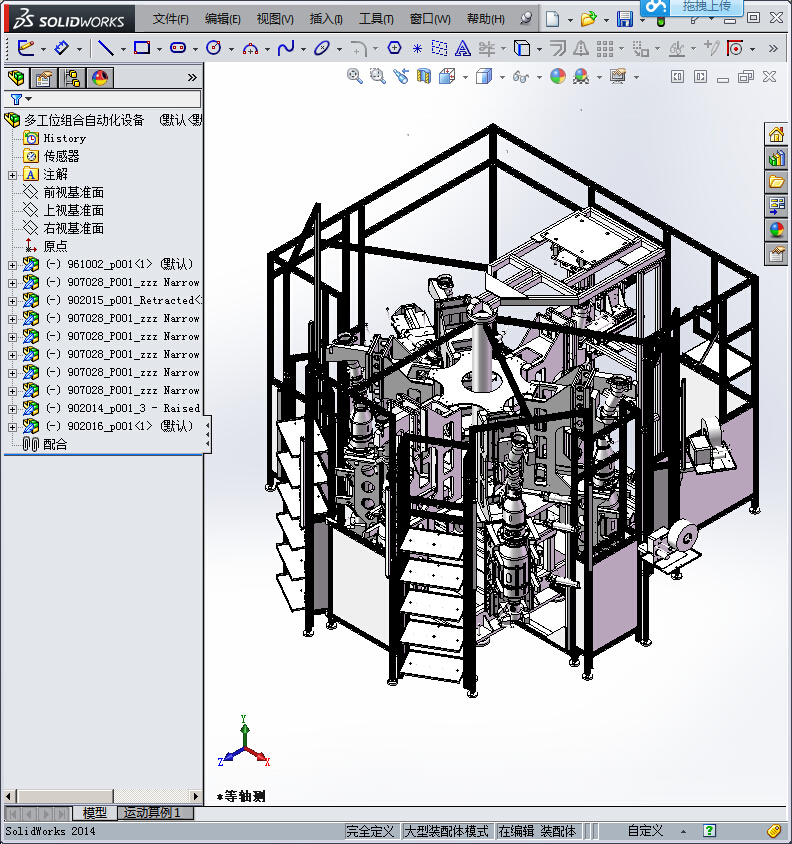Click the Zoom to Fit icon
Screen dimensions: 792x844
tap(354, 76)
